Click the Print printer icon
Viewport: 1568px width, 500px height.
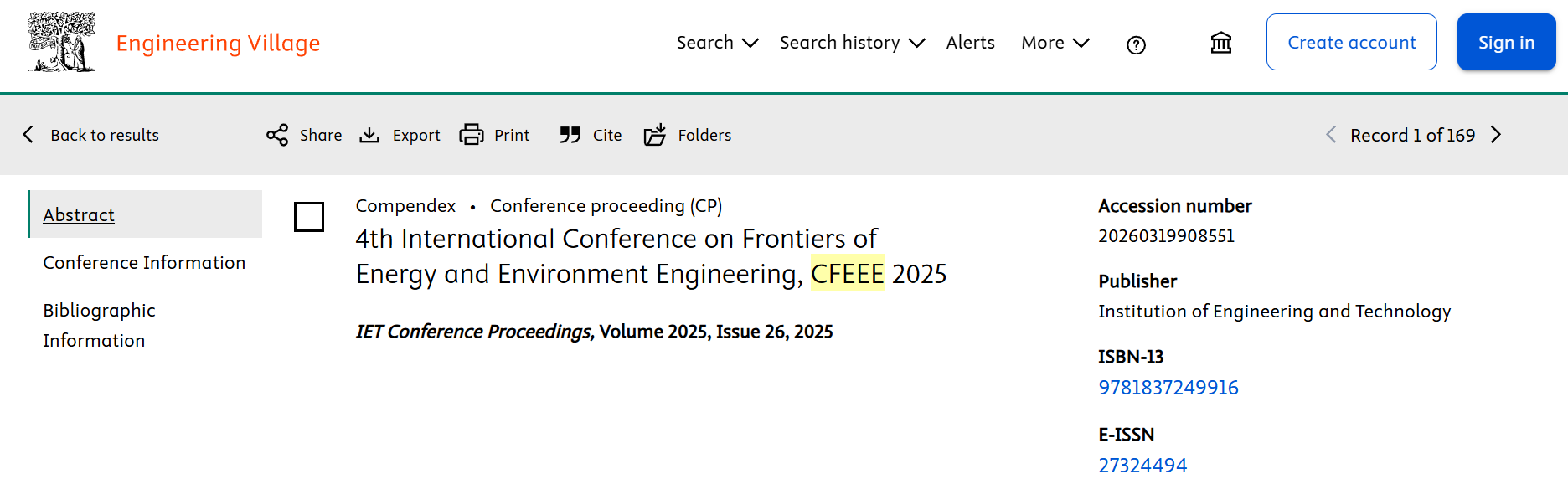click(472, 135)
